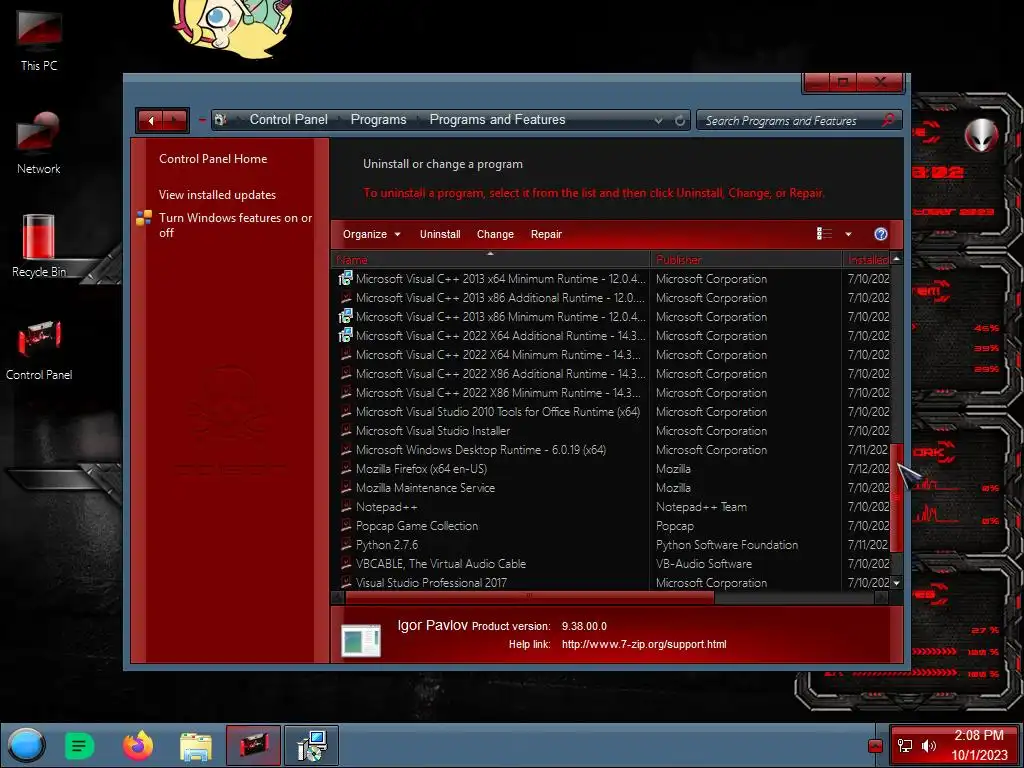Click the Change toolbar command
Screen dimensions: 1024x768
pyautogui.click(x=495, y=234)
